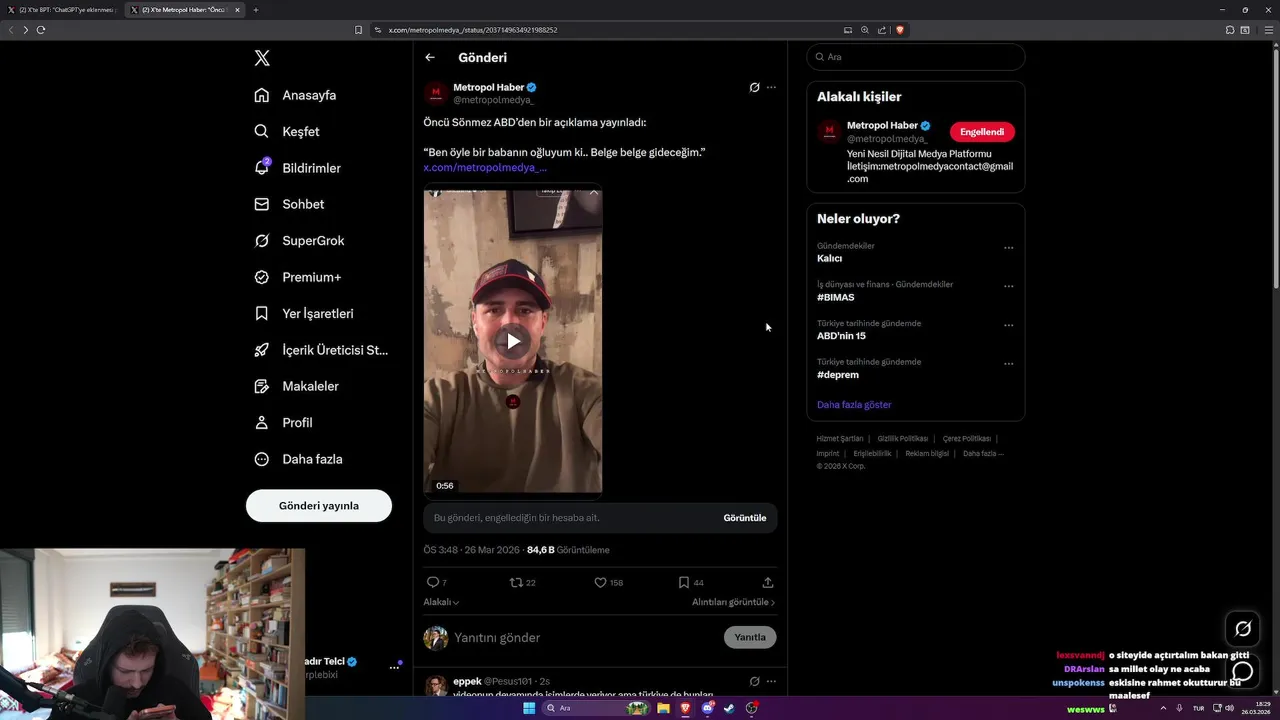
Task: Click the address bar URL
Action: click(x=473, y=30)
